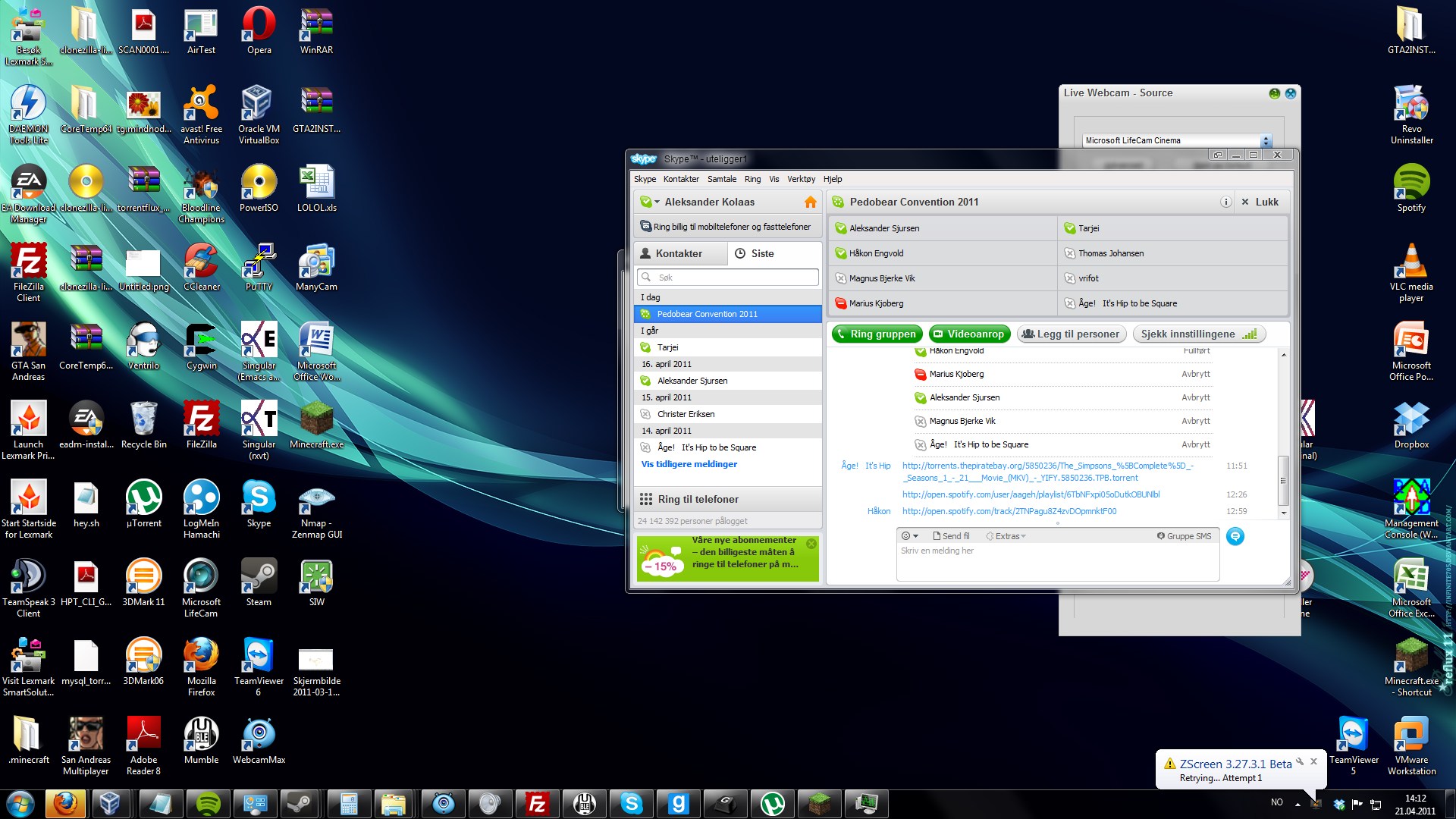Open the Steam desktop icon
Screen dimensions: 1456x819
pos(259,583)
